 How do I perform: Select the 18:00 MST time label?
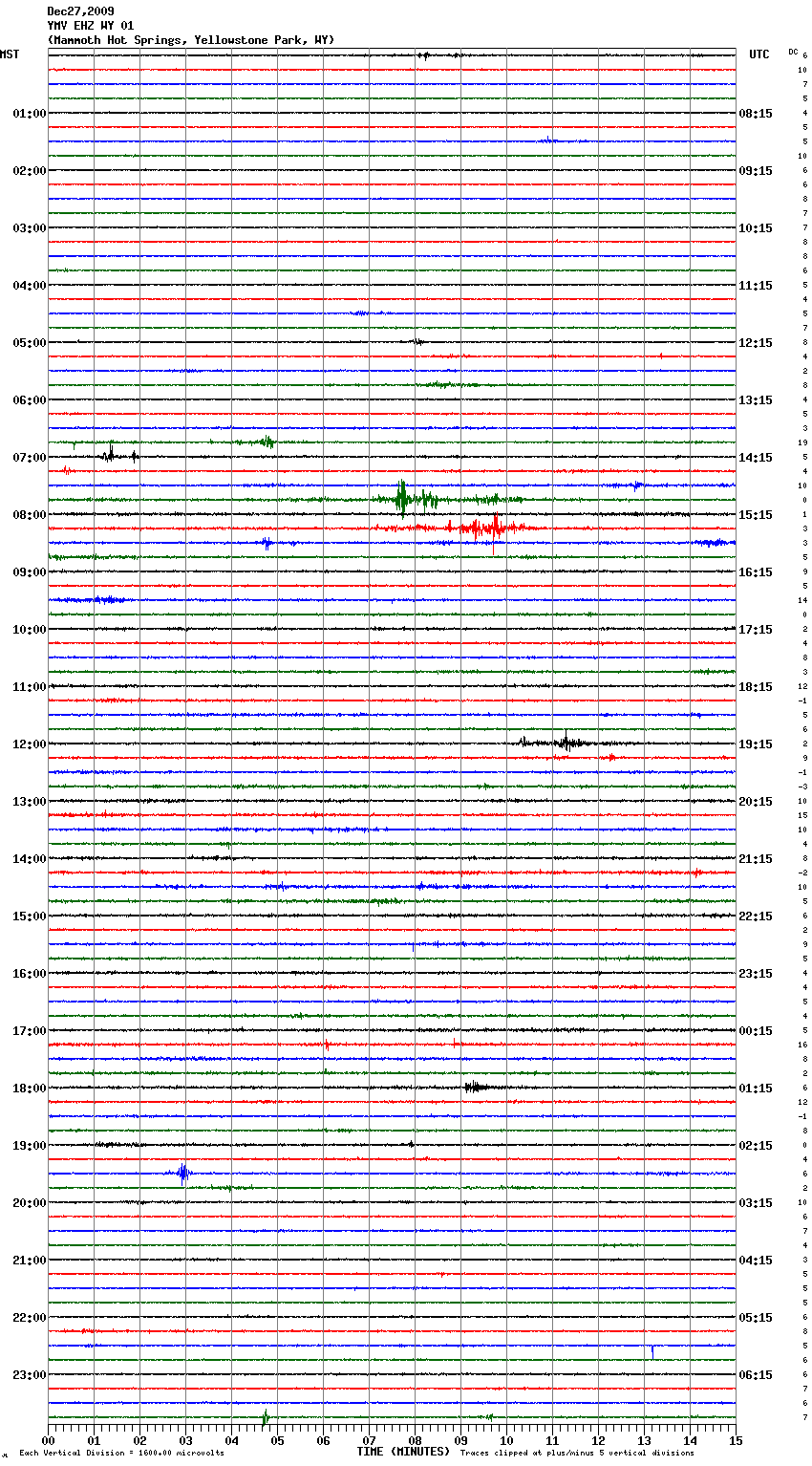29,1089
